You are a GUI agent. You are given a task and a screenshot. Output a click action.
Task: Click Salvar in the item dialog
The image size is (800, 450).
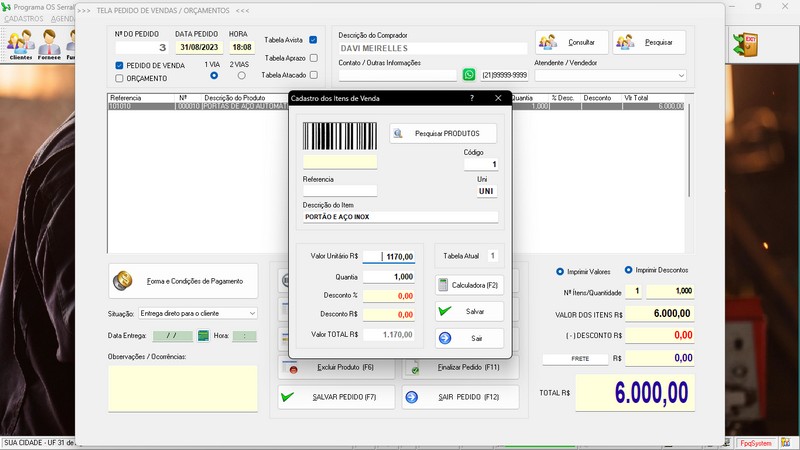[469, 311]
